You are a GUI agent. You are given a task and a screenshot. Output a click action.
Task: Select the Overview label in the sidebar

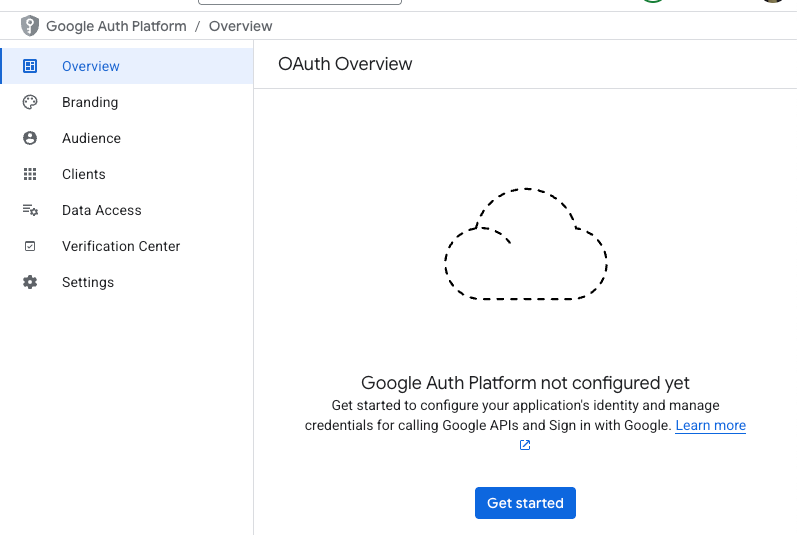tap(90, 66)
